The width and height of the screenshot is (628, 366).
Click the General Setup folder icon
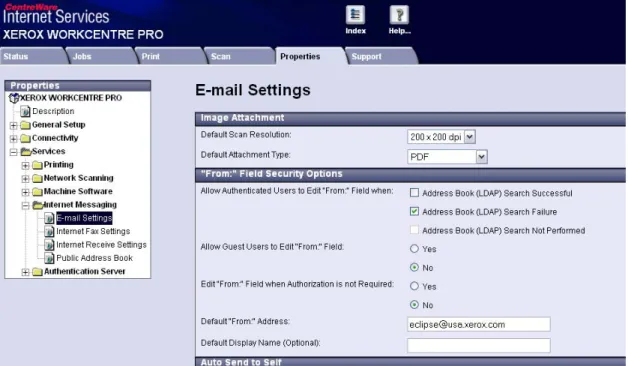point(26,125)
